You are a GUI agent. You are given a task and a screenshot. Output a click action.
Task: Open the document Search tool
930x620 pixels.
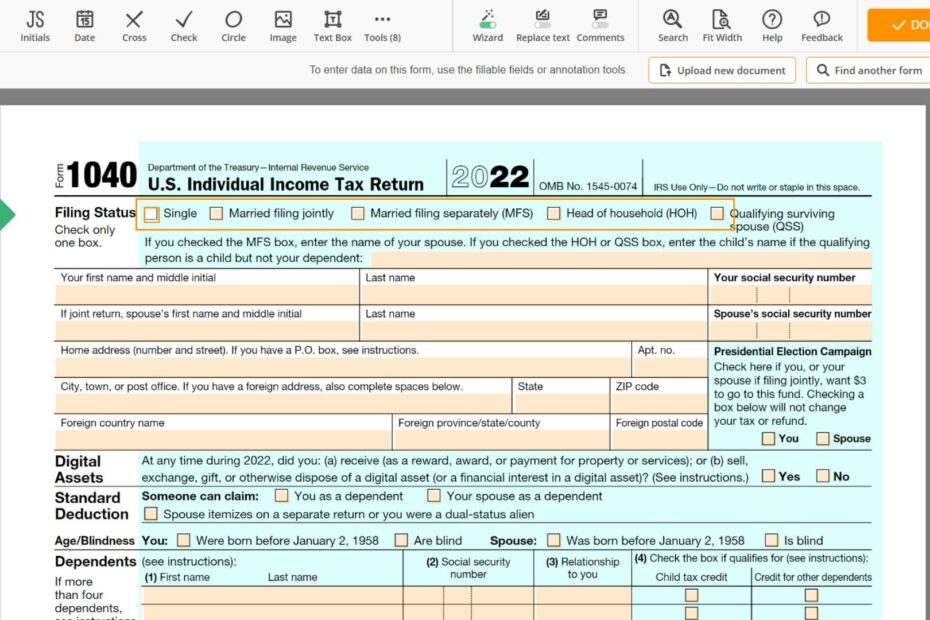click(x=671, y=25)
